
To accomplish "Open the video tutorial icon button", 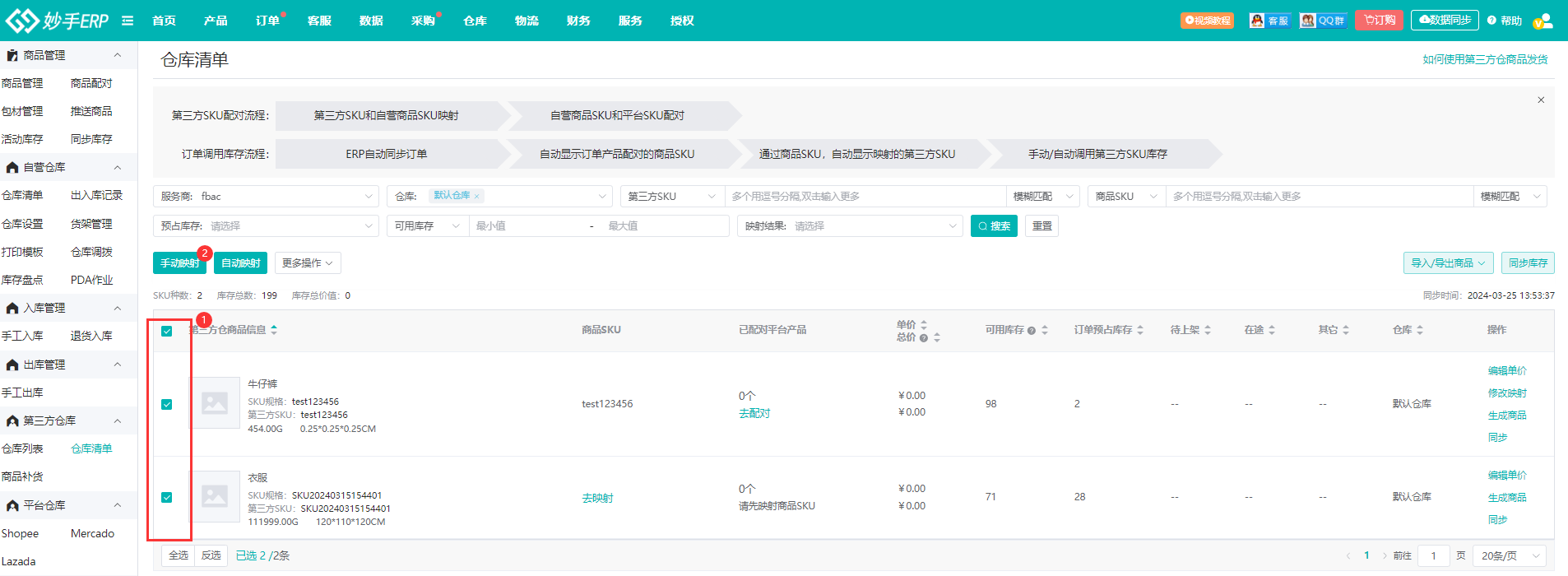I will click(1207, 21).
